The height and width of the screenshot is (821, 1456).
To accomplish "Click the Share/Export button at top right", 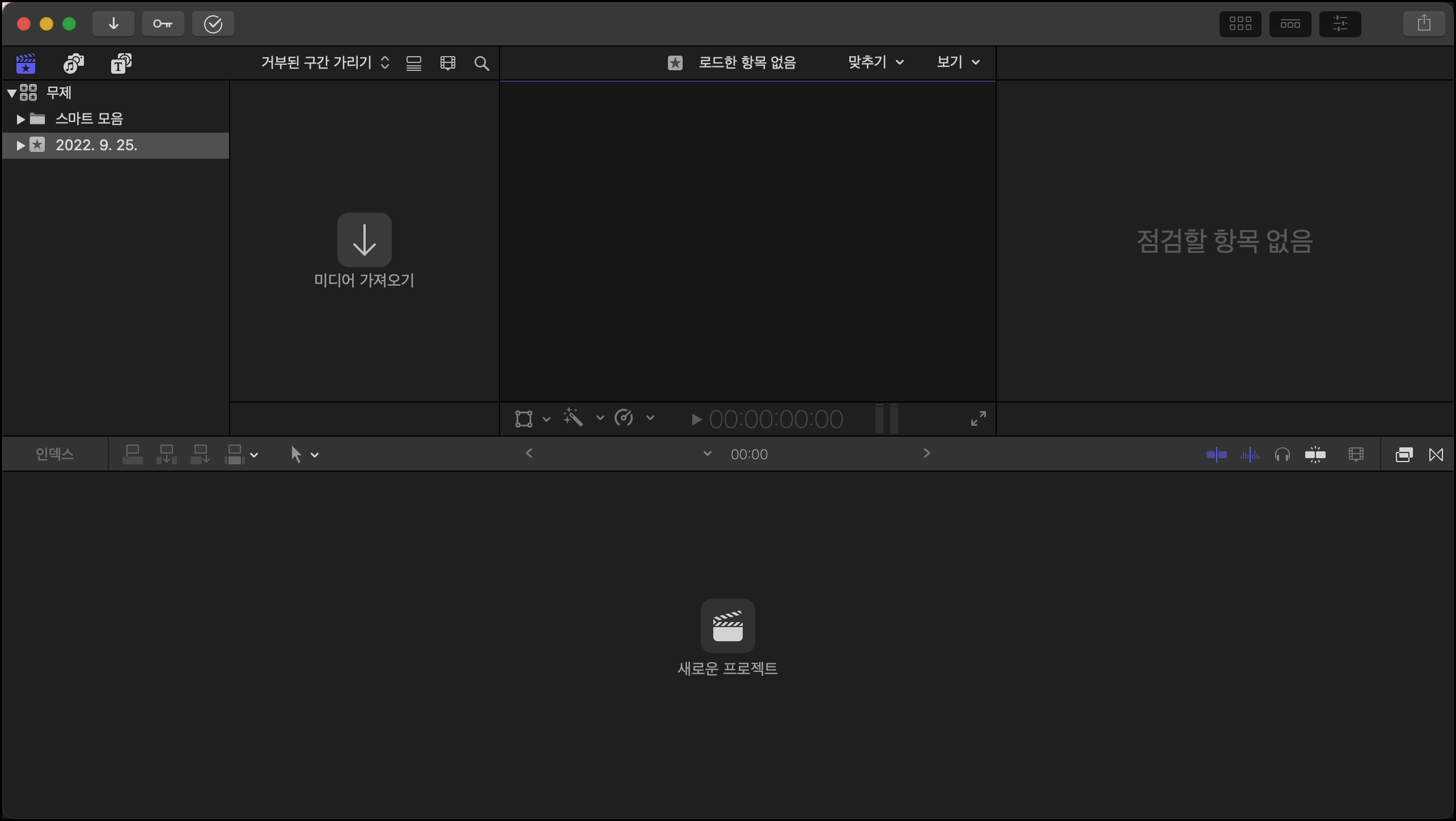I will (1424, 23).
